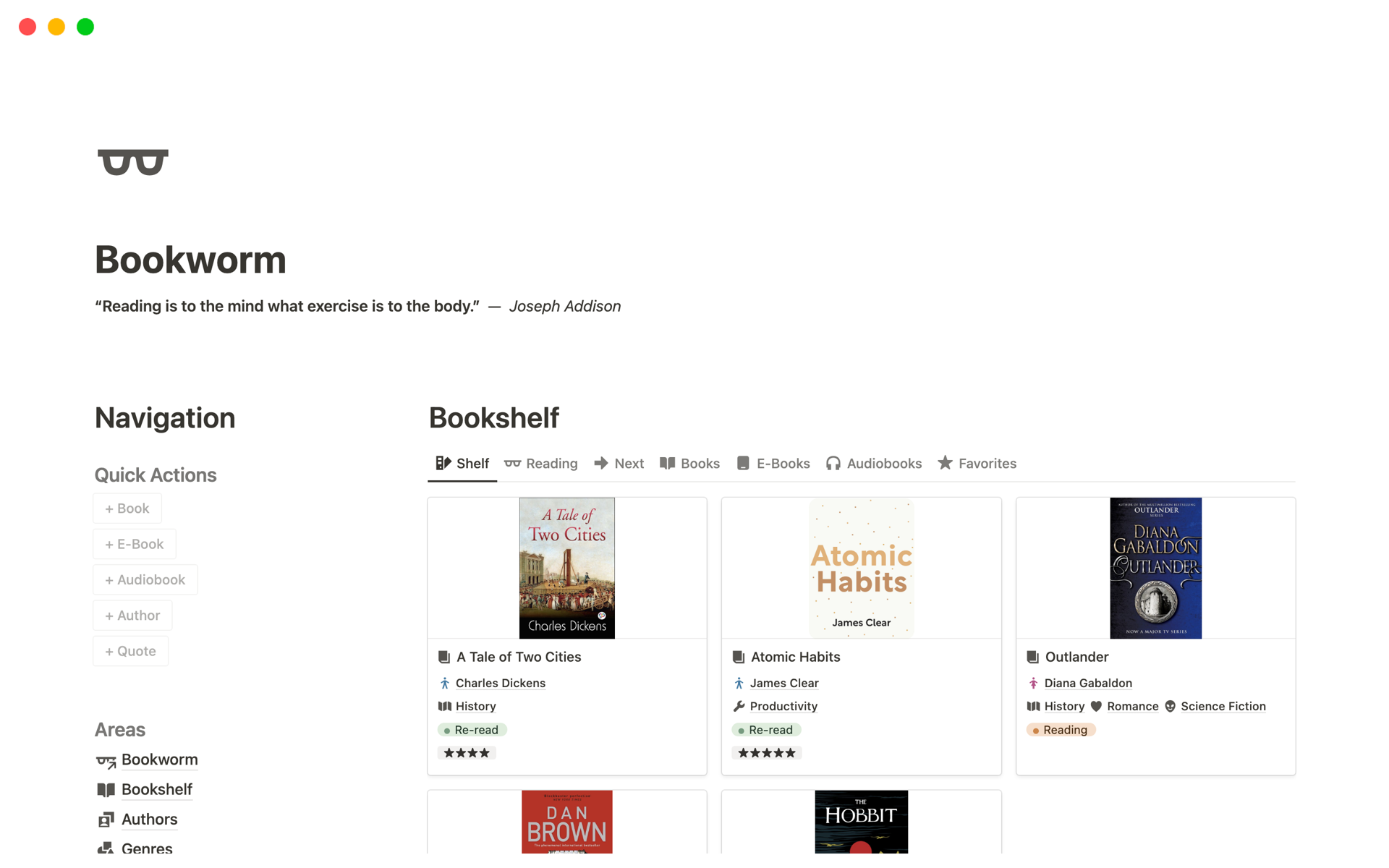The height and width of the screenshot is (868, 1389).
Task: Click the alien icon beside Science Fiction
Action: (1170, 706)
